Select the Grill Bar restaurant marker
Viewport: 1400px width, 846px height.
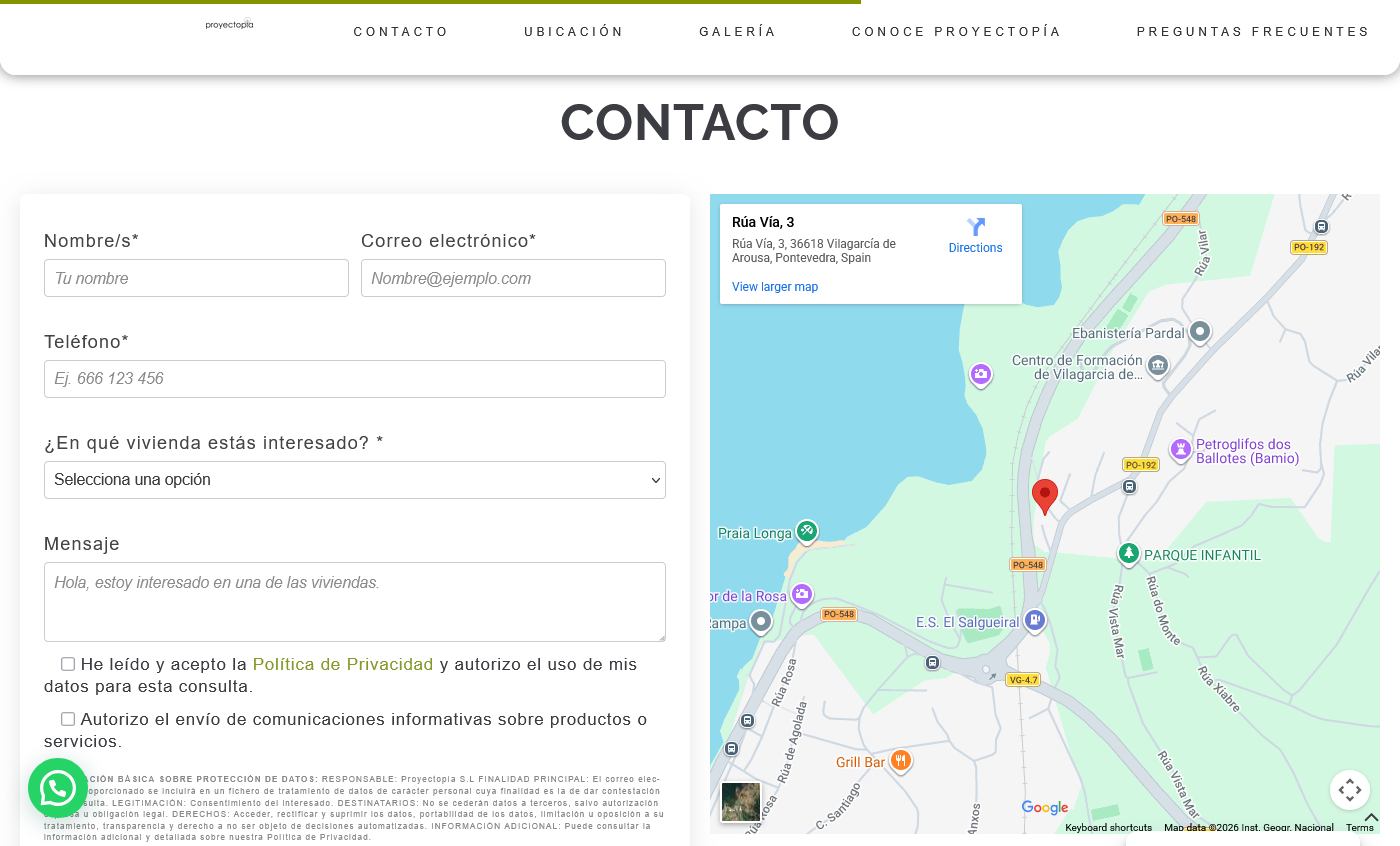(900, 761)
